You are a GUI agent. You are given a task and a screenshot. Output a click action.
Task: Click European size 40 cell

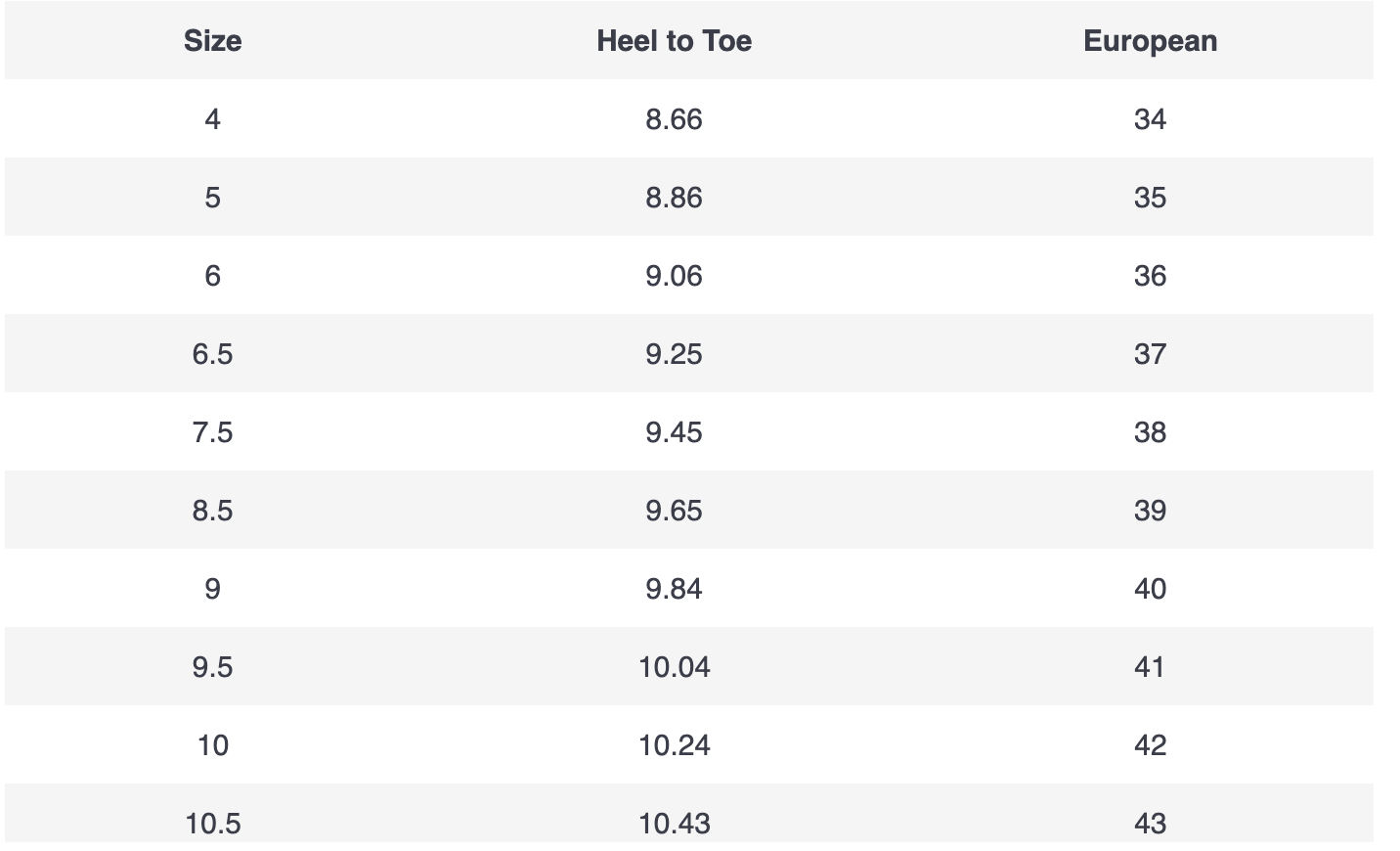click(x=1150, y=589)
